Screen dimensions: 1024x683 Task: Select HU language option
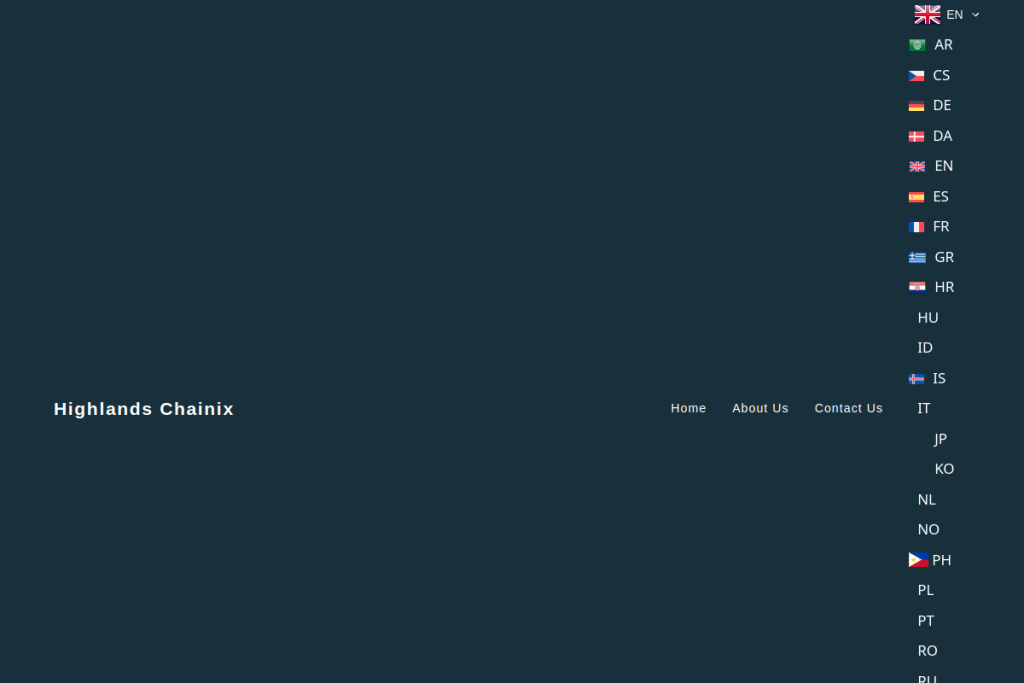point(928,318)
